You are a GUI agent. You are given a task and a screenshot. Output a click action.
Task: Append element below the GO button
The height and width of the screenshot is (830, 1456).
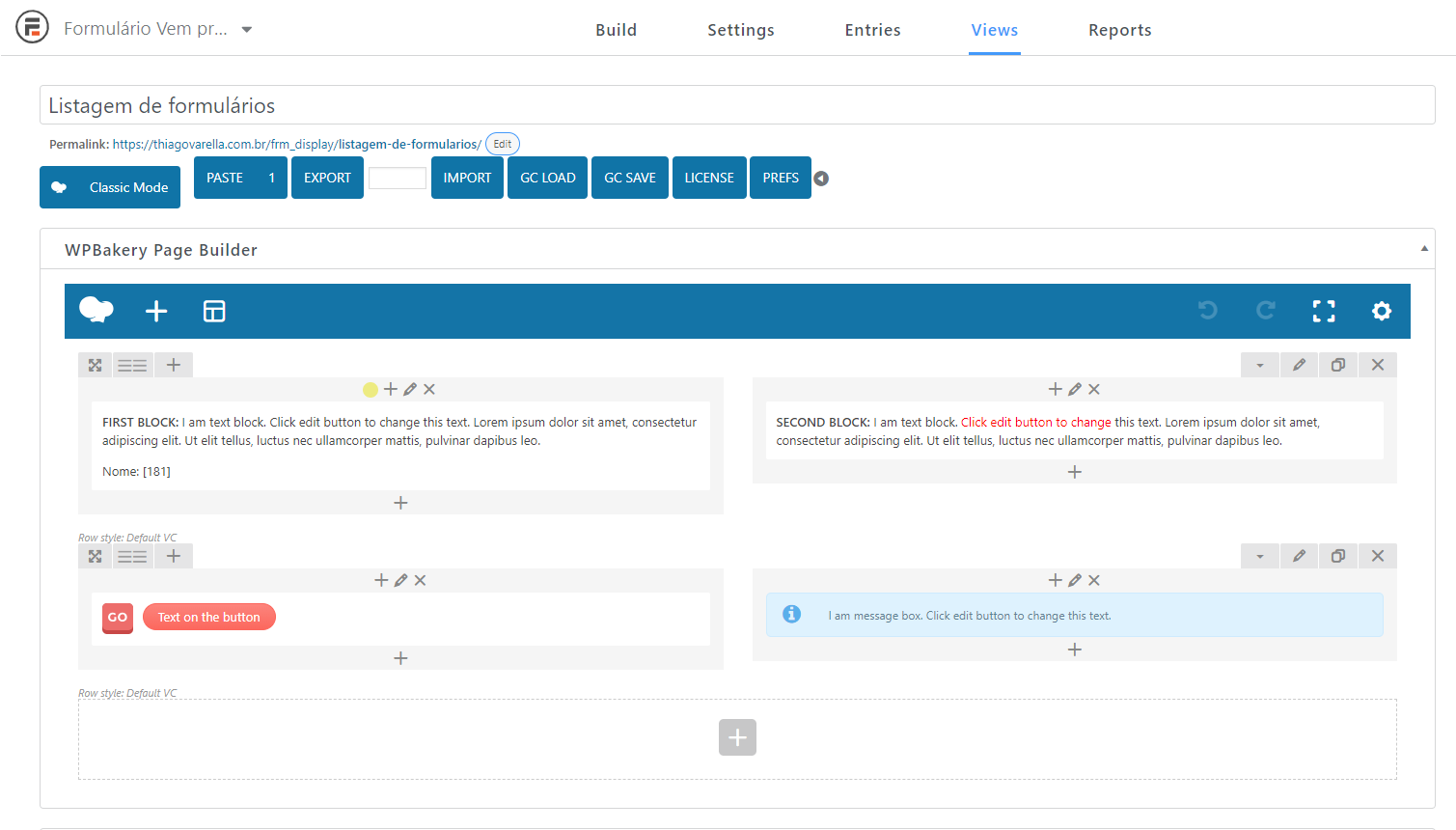point(400,658)
